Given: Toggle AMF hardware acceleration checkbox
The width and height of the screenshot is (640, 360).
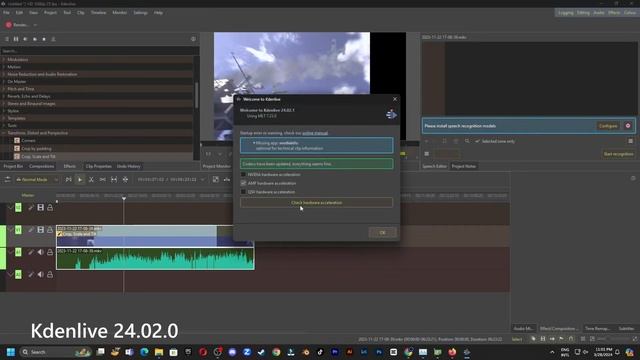Looking at the screenshot, I should tap(243, 183).
